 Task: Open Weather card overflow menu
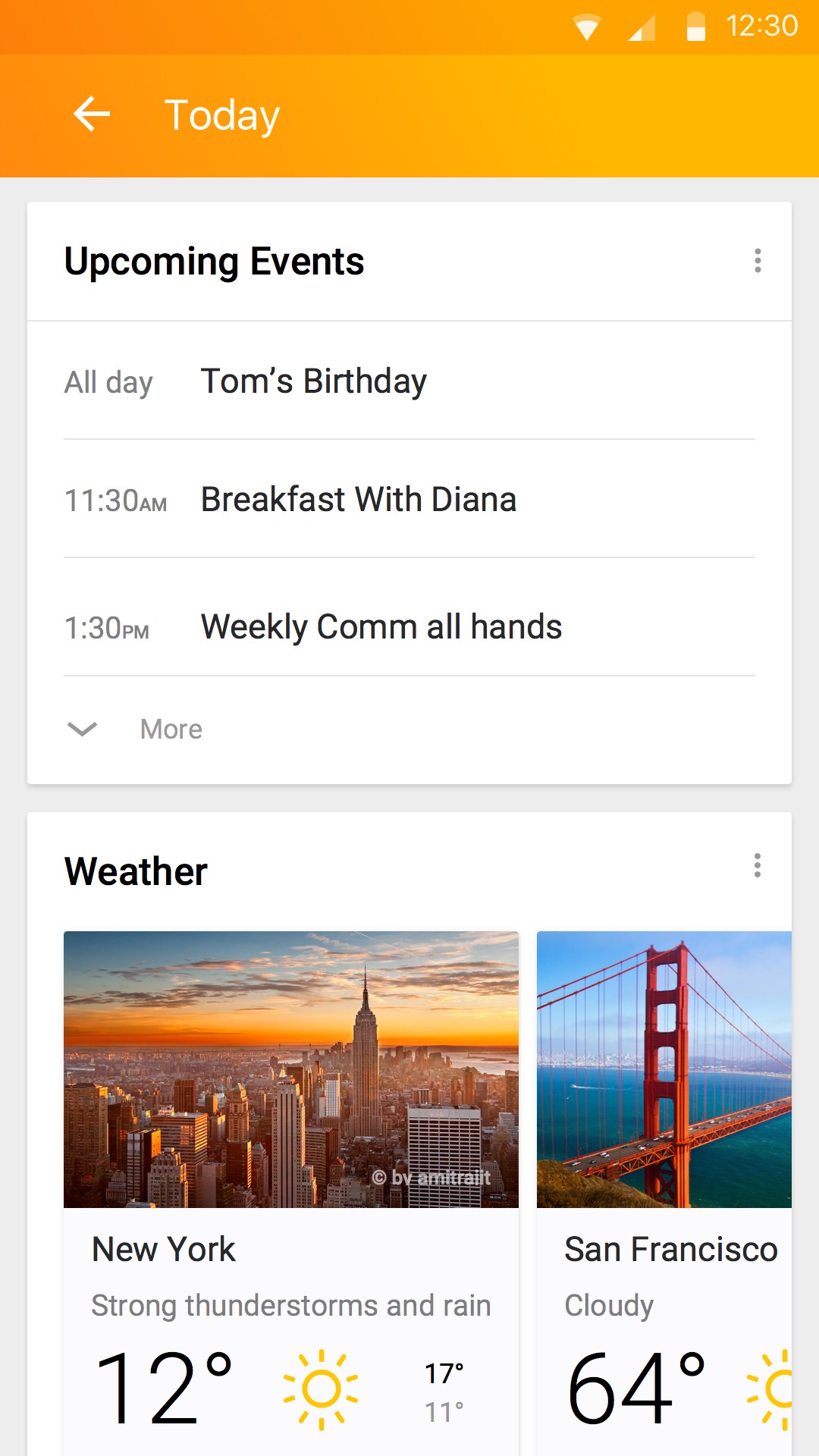click(757, 865)
